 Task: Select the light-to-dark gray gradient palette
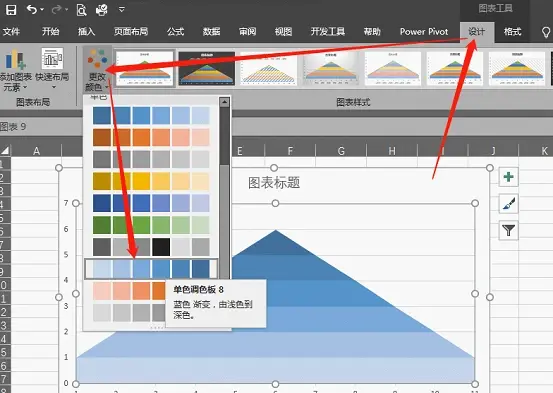tap(129, 313)
